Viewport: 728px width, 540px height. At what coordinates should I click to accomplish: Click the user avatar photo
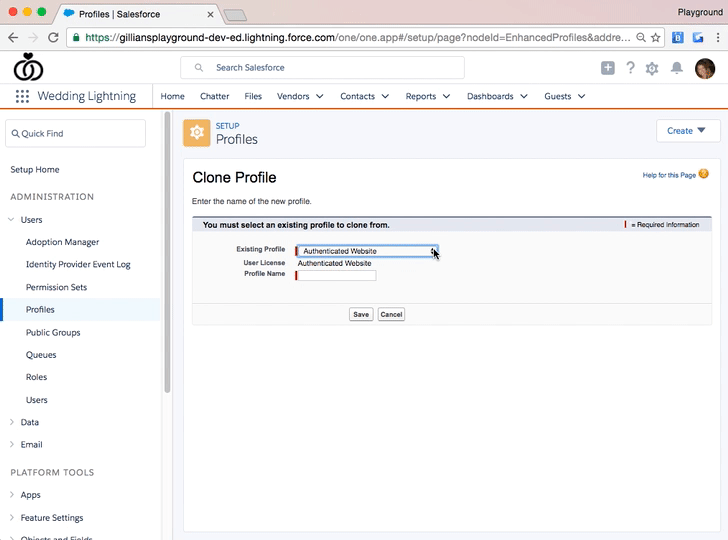(705, 69)
